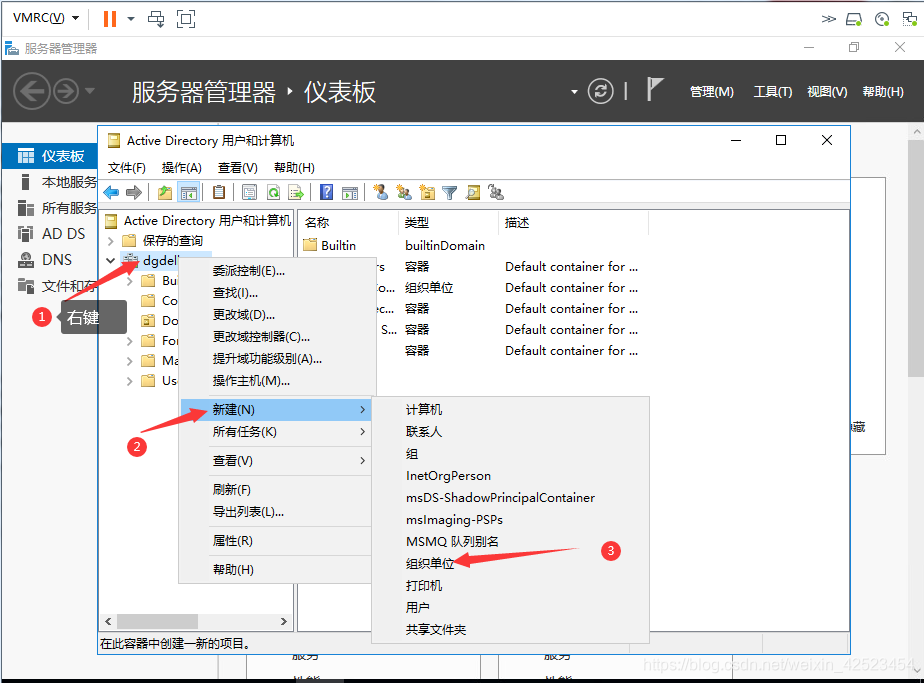Click the filter funnel icon
Viewport: 924px width, 683px height.
[450, 193]
